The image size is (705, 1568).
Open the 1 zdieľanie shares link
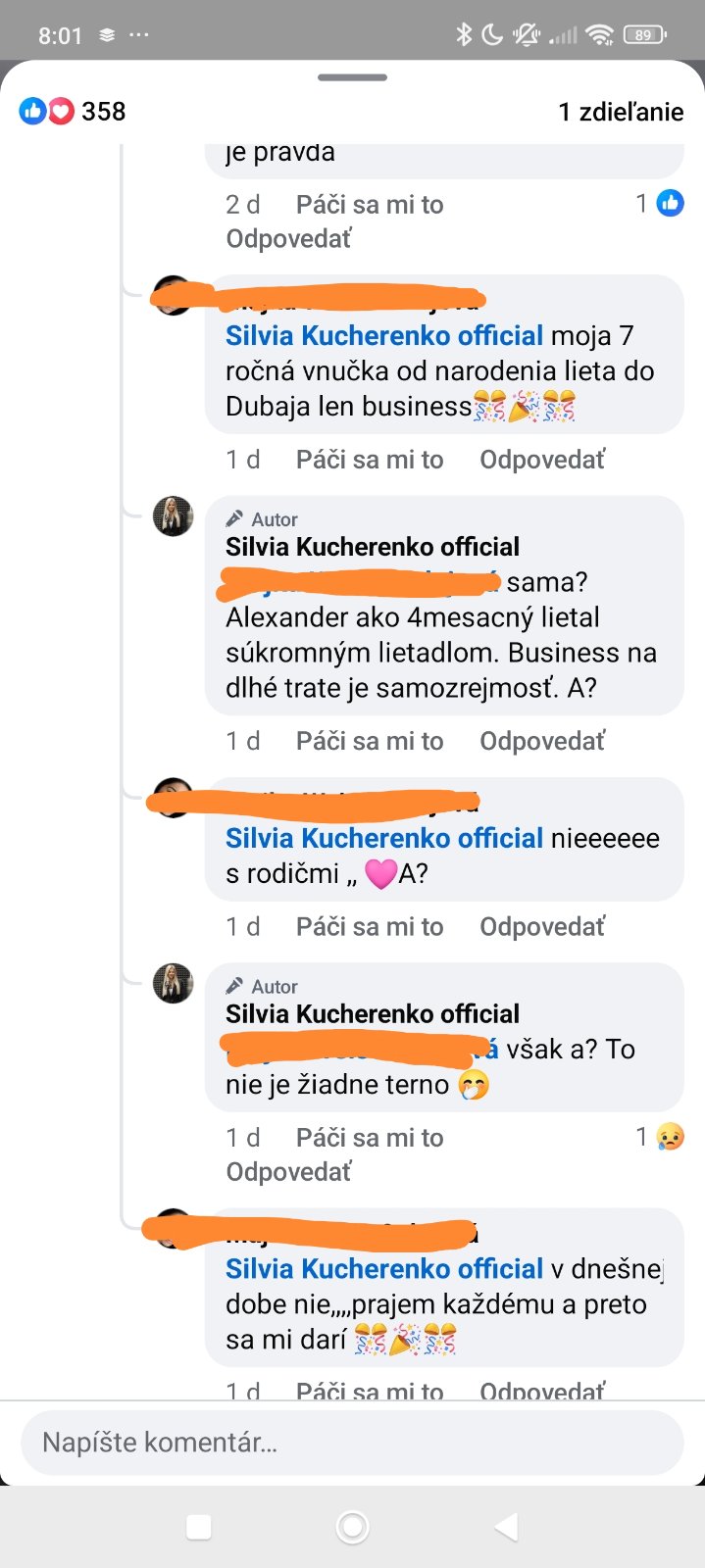621,112
